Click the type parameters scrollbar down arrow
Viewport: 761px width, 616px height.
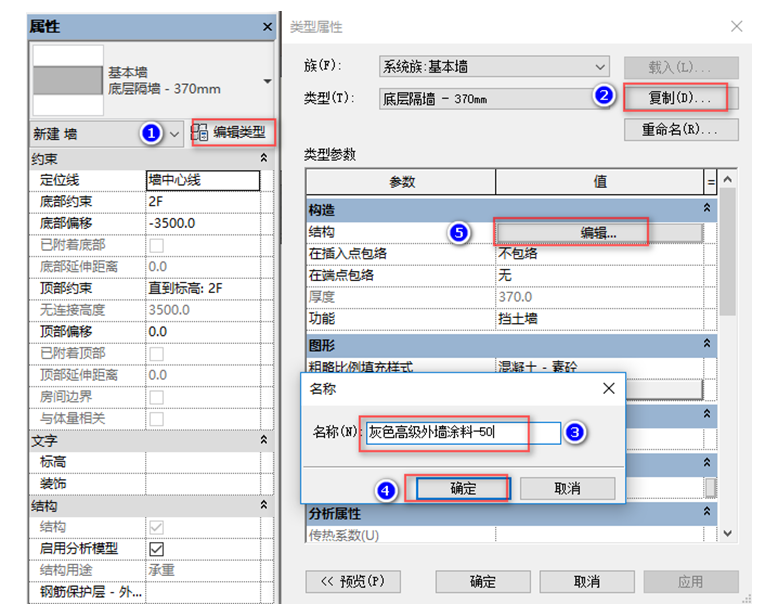point(727,533)
